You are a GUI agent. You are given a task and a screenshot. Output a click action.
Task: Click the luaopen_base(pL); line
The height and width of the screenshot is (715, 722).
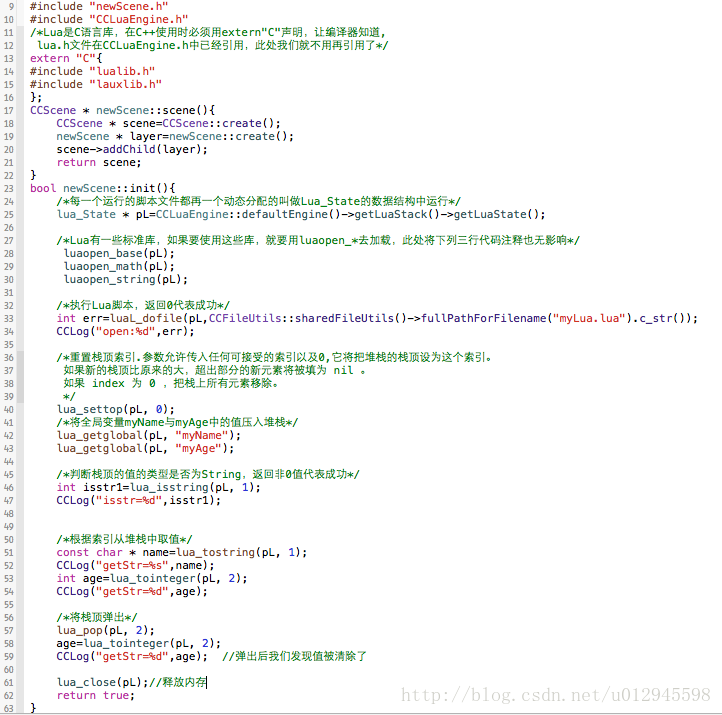tap(119, 254)
